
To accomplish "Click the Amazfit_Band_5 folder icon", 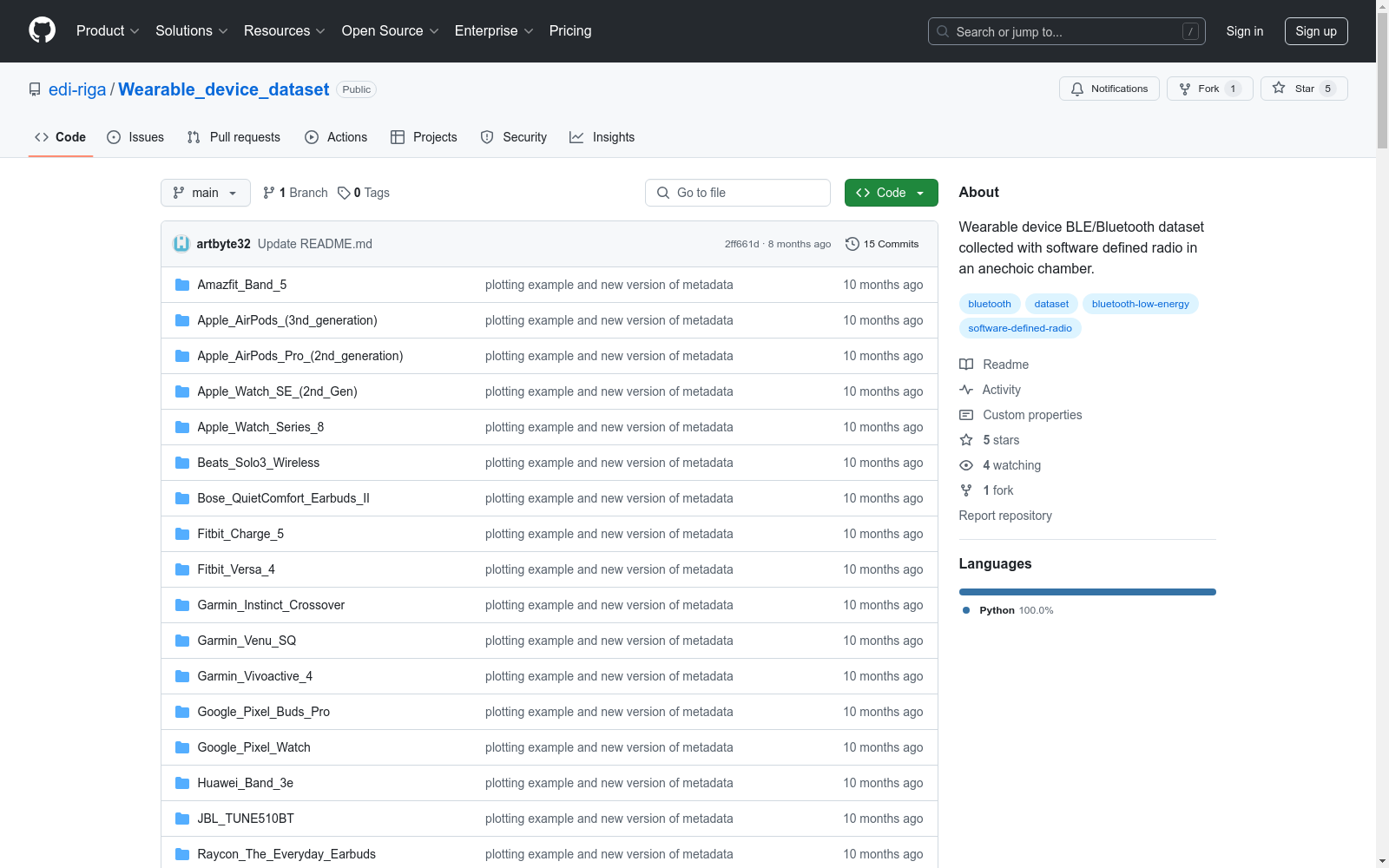I will pos(182,285).
